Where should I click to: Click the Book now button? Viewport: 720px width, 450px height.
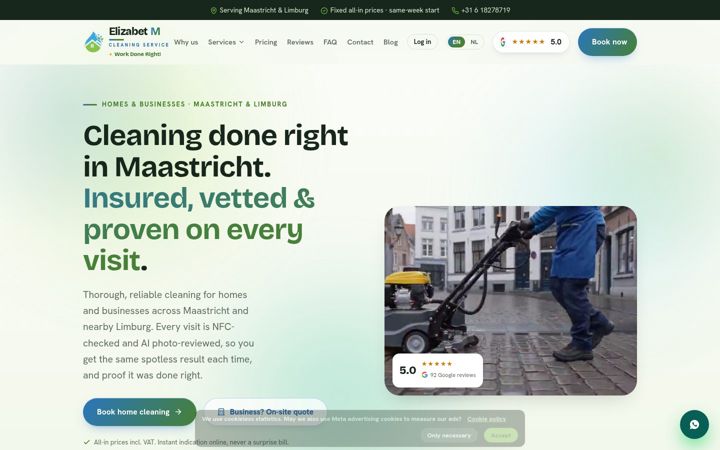[x=608, y=42]
